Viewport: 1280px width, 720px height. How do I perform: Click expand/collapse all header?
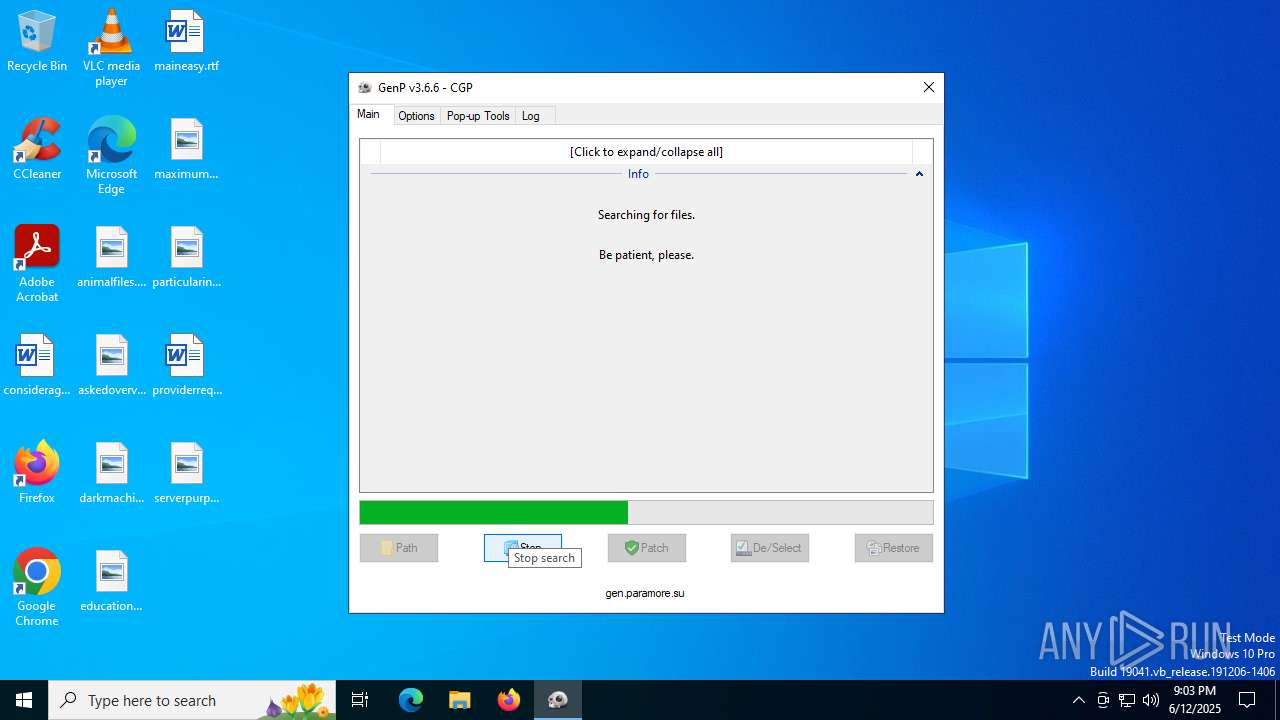[646, 152]
